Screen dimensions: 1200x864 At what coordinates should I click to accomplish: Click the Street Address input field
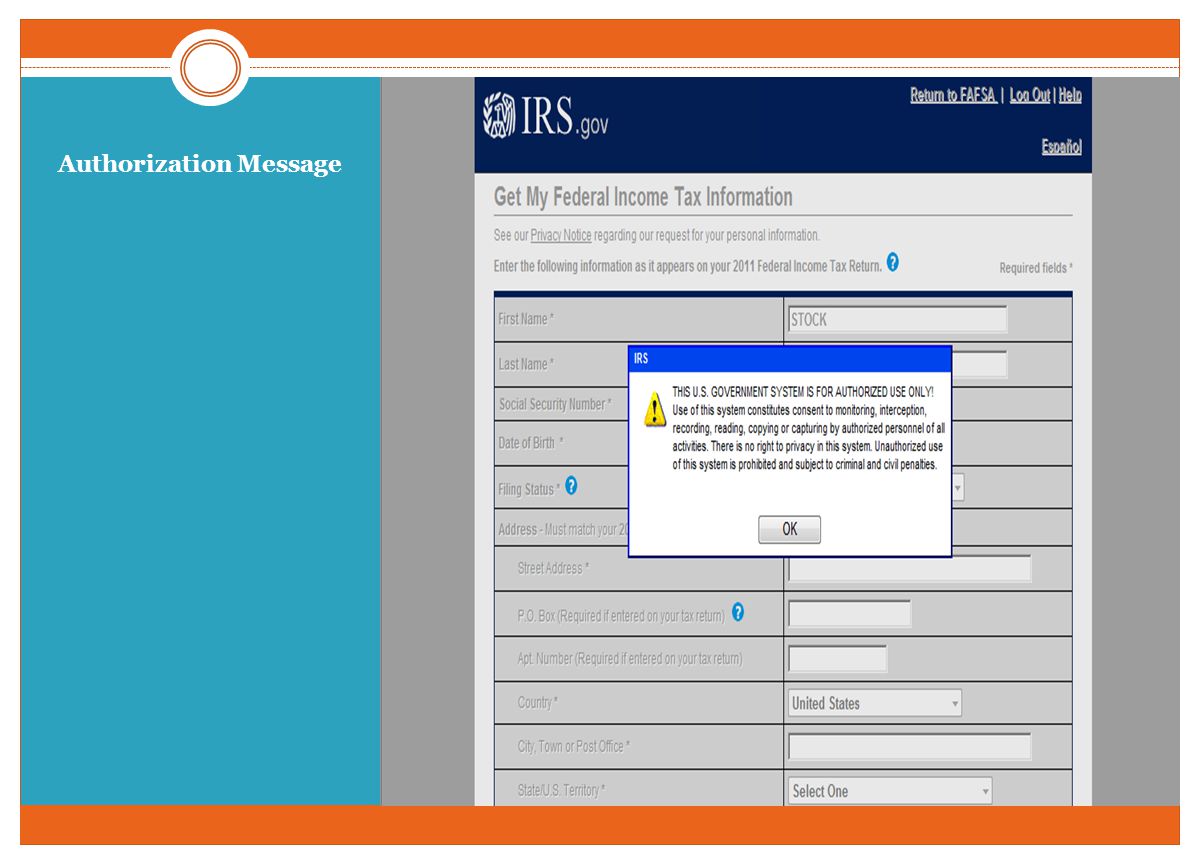point(909,569)
